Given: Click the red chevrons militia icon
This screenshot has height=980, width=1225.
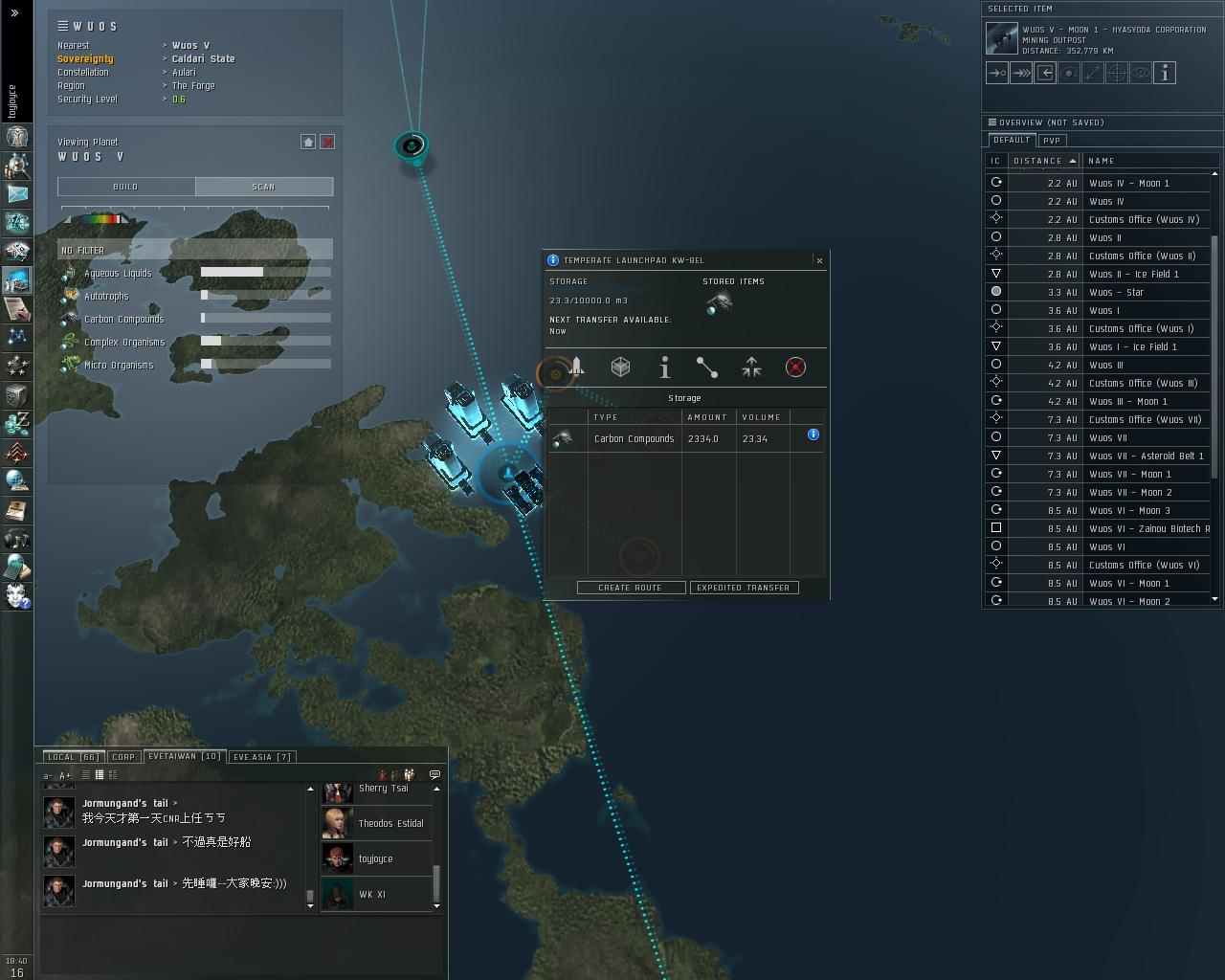Looking at the screenshot, I should [16, 453].
